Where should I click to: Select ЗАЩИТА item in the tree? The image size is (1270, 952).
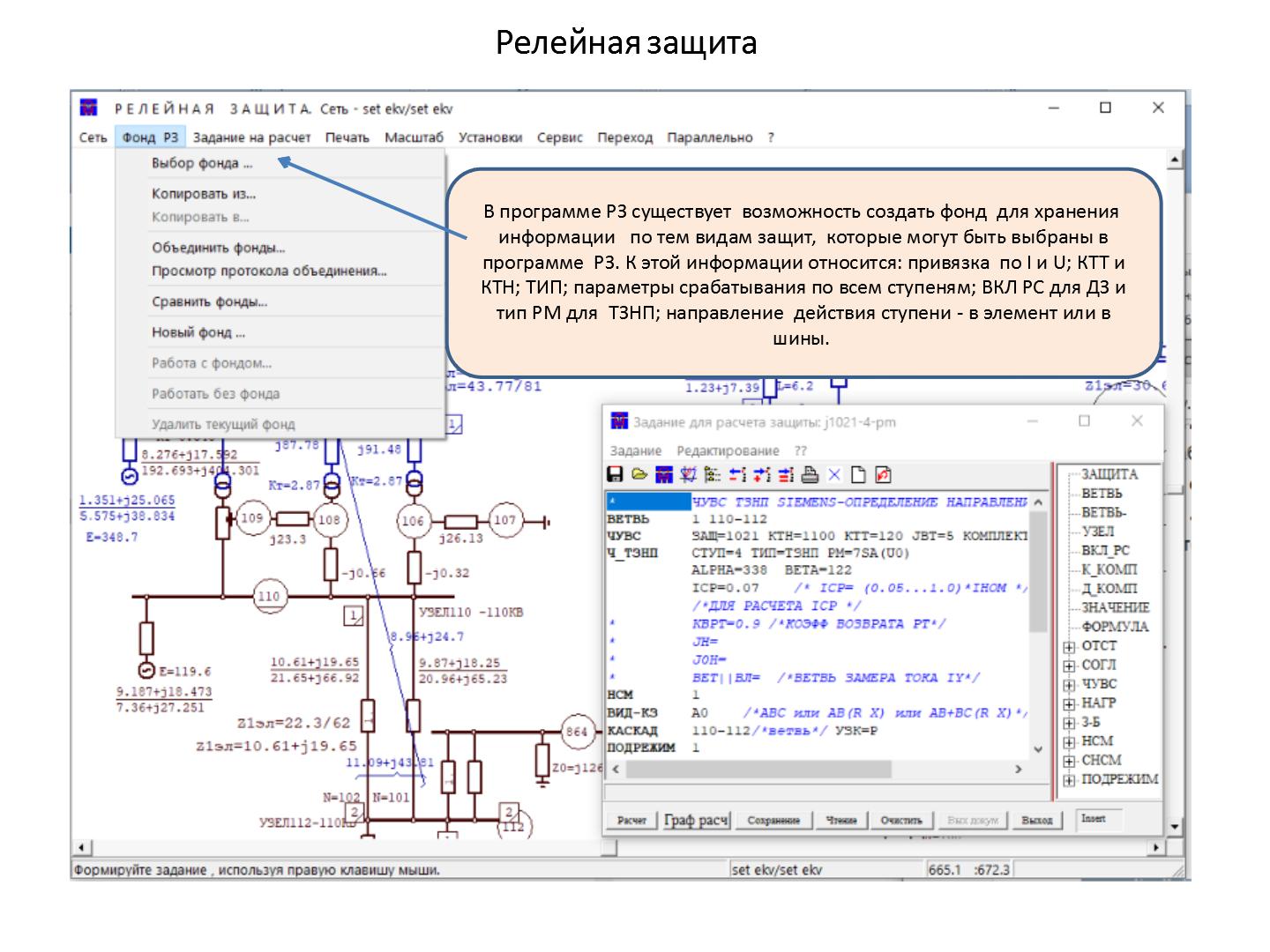1109,474
